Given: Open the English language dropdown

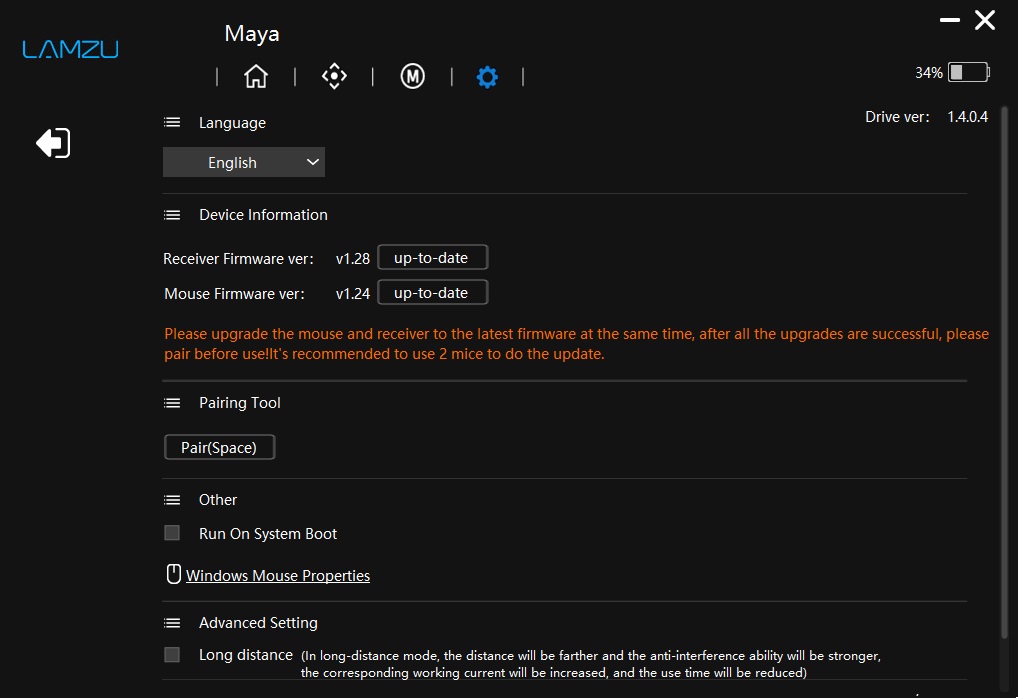Looking at the screenshot, I should [244, 162].
